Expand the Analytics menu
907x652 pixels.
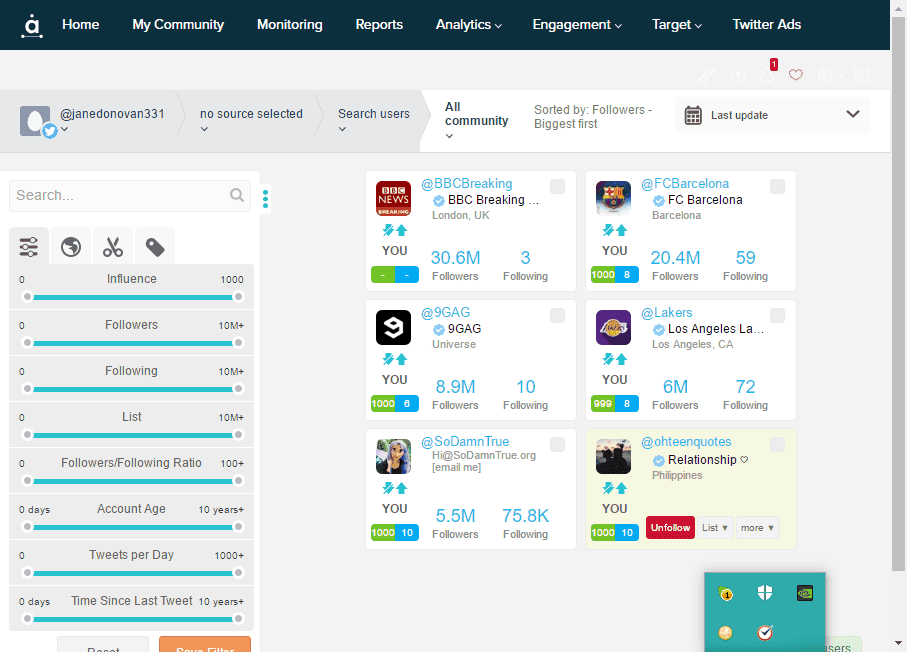[469, 24]
